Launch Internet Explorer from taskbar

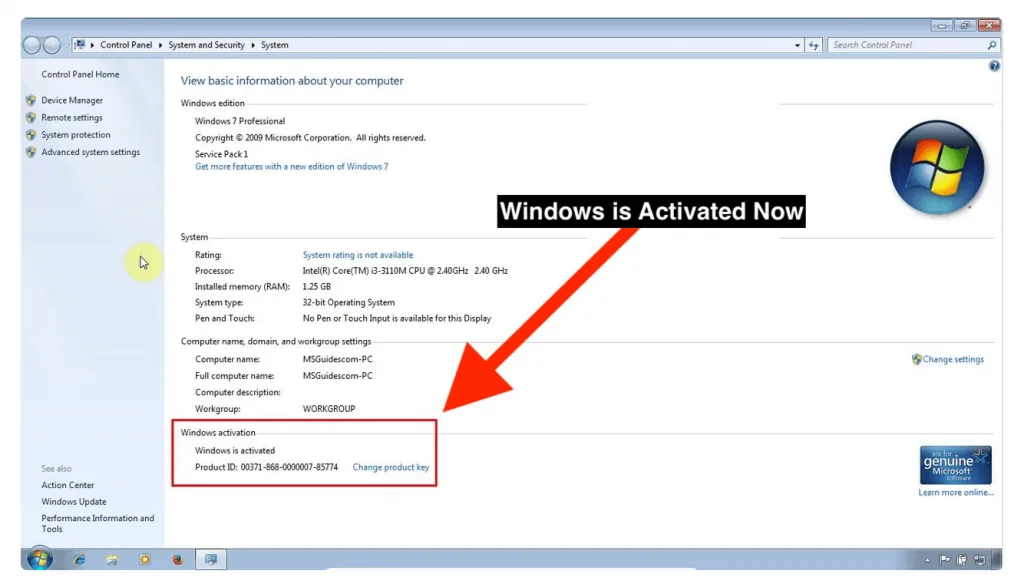pos(79,560)
